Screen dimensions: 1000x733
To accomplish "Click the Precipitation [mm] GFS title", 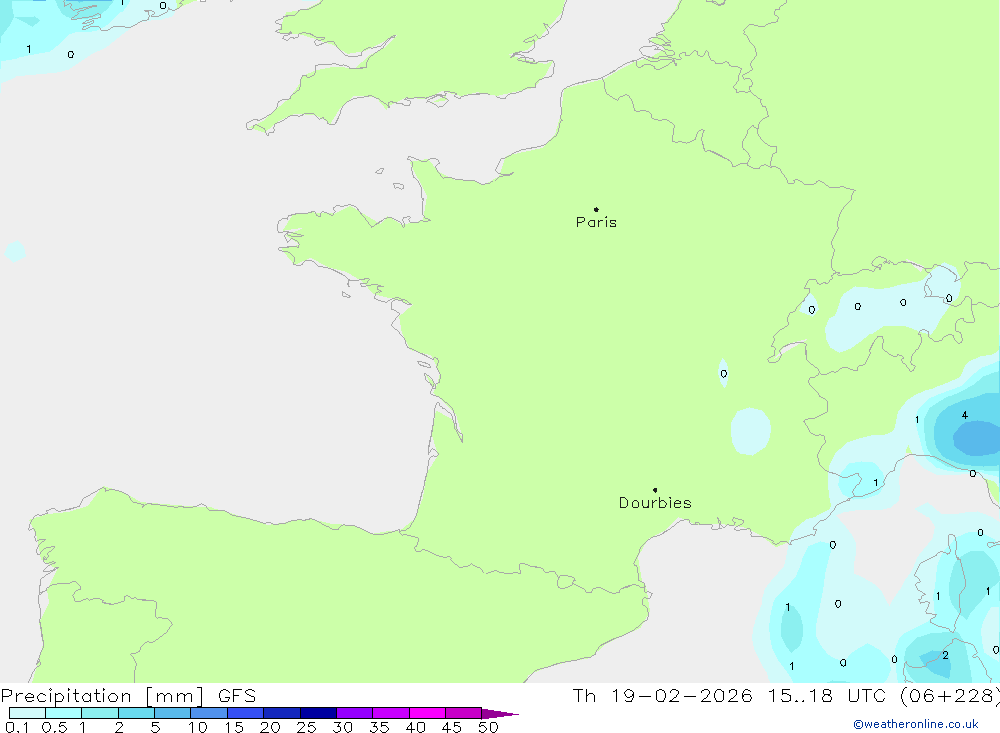I will pyautogui.click(x=128, y=695).
